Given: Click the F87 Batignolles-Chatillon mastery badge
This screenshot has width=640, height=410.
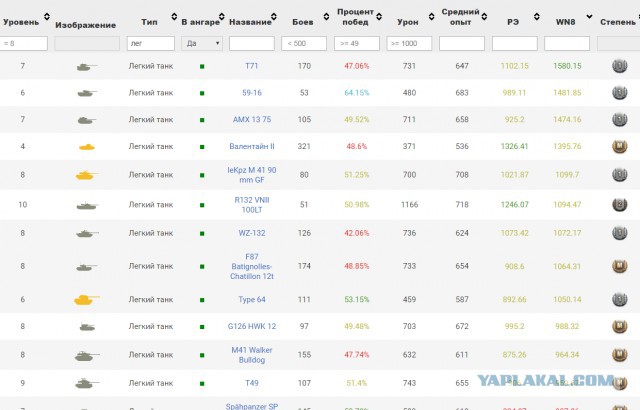Looking at the screenshot, I should click(x=619, y=266).
